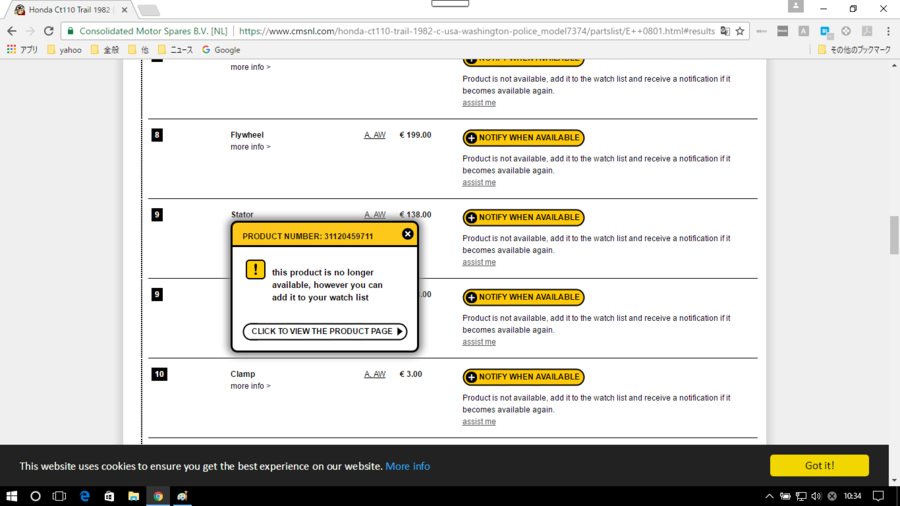The height and width of the screenshot is (506, 900).
Task: Show hidden system tray icons
Action: [769, 496]
